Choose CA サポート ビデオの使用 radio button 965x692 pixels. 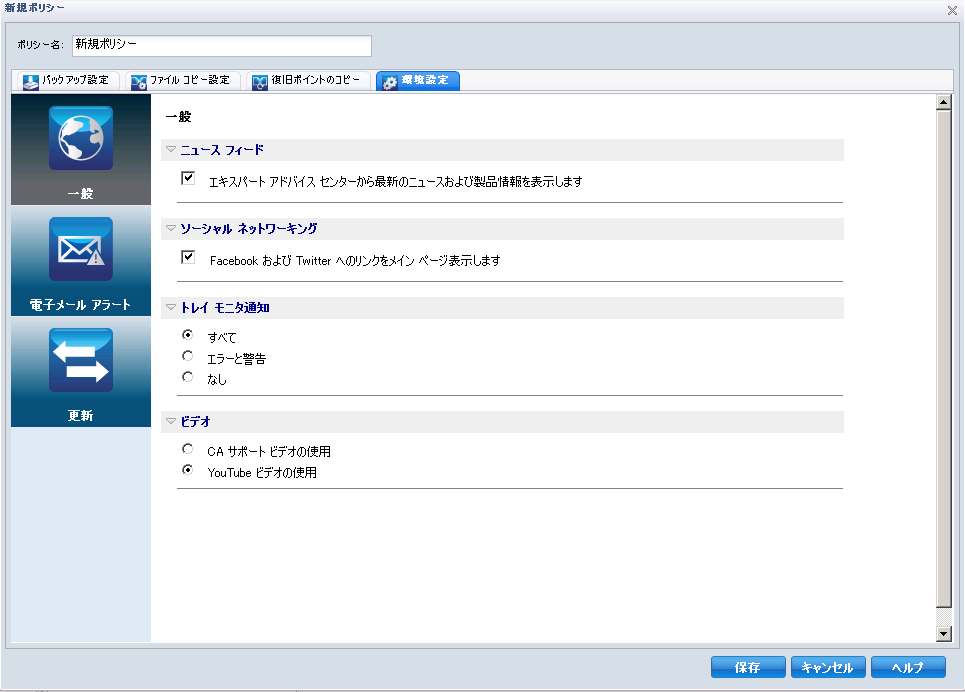pyautogui.click(x=188, y=449)
